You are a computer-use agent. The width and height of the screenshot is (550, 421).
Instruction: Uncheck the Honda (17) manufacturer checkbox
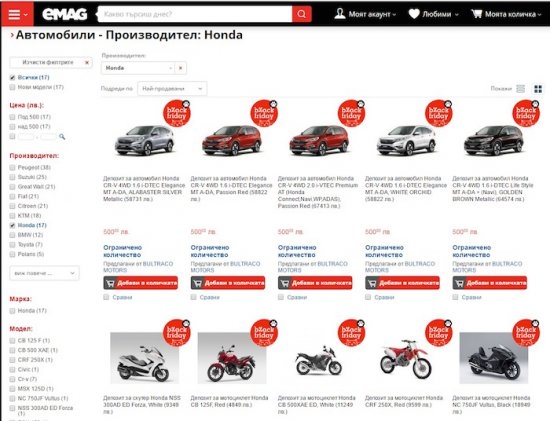pyautogui.click(x=12, y=226)
